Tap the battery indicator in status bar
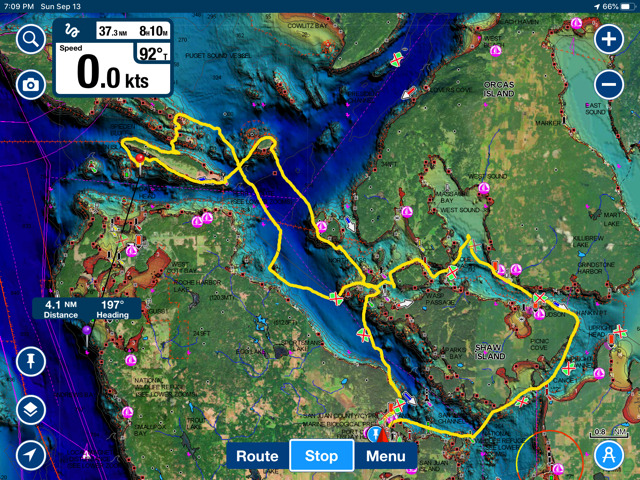This screenshot has height=480, width=640. coord(627,7)
